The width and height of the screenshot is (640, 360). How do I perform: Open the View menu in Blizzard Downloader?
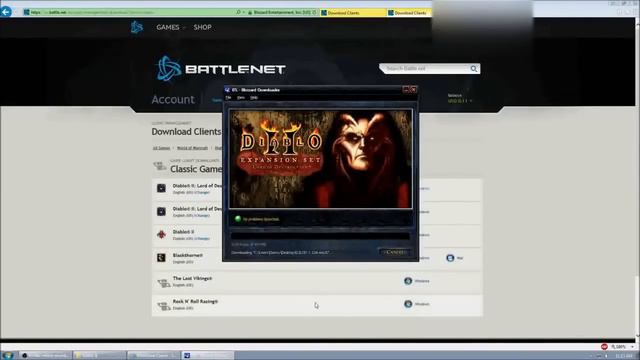(x=241, y=98)
